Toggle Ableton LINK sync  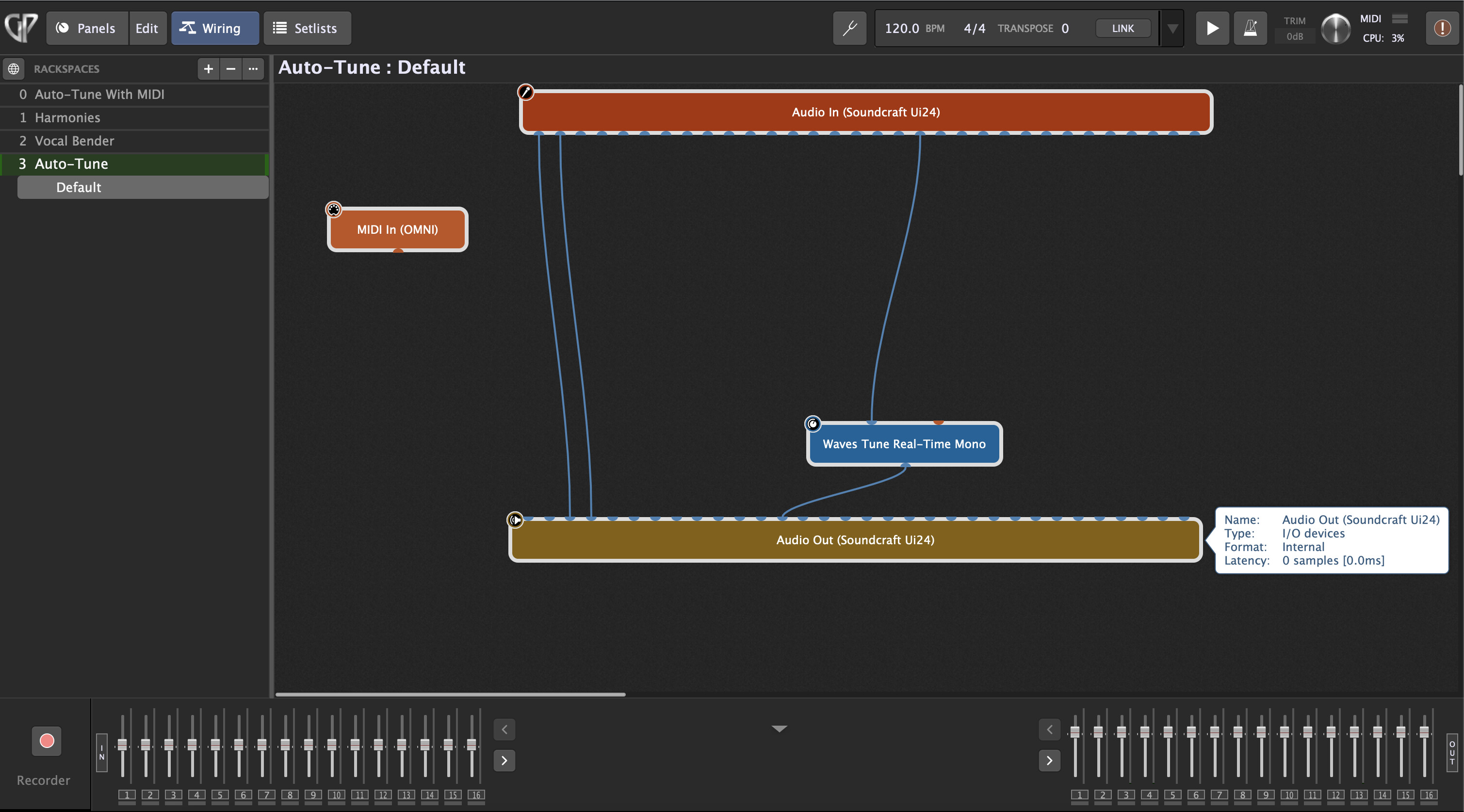(x=1122, y=28)
